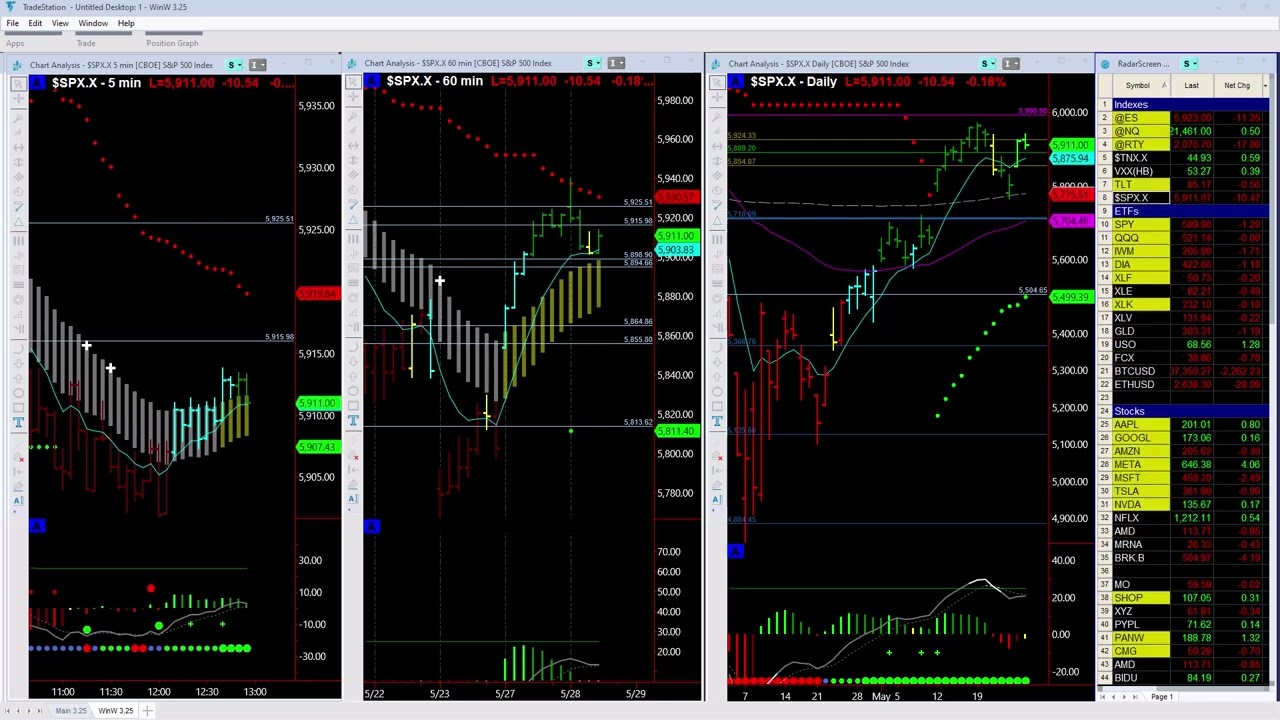Toggle the blue A analysis marker on the Daily chart
The width and height of the screenshot is (1280, 720).
(x=735, y=551)
